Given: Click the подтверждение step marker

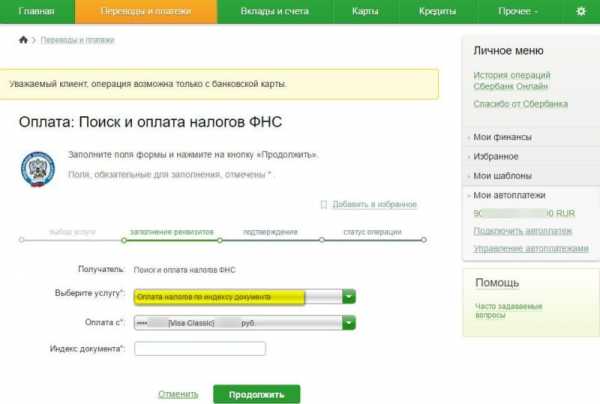Looking at the screenshot, I should coord(220,240).
